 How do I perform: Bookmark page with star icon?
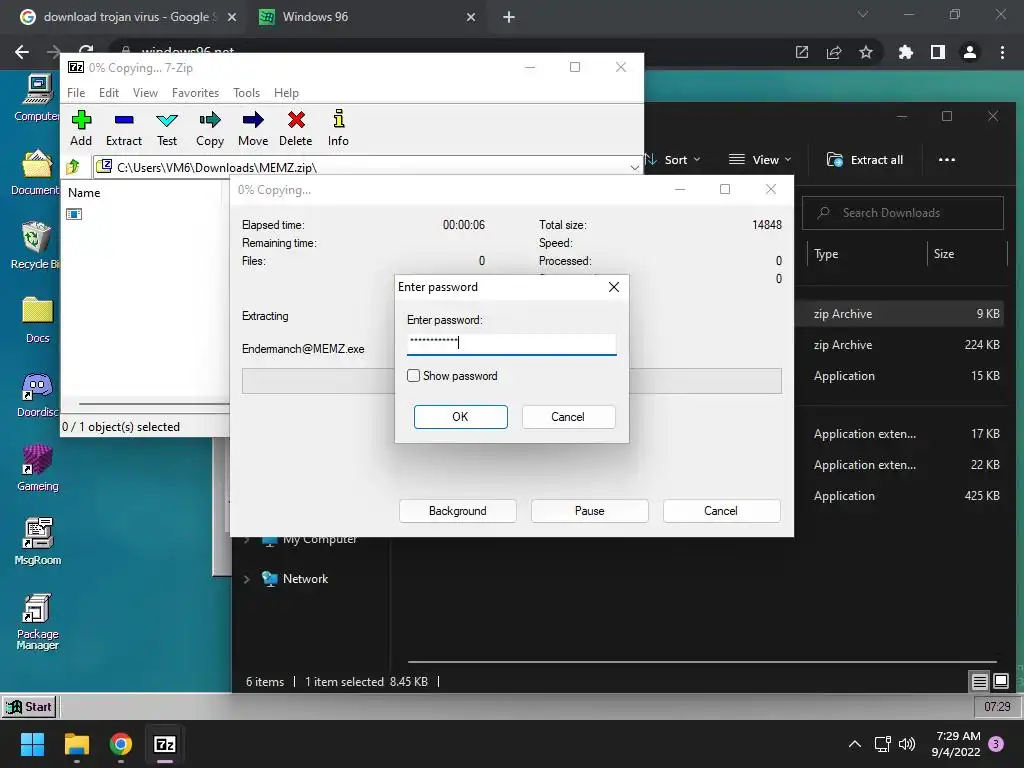(866, 52)
